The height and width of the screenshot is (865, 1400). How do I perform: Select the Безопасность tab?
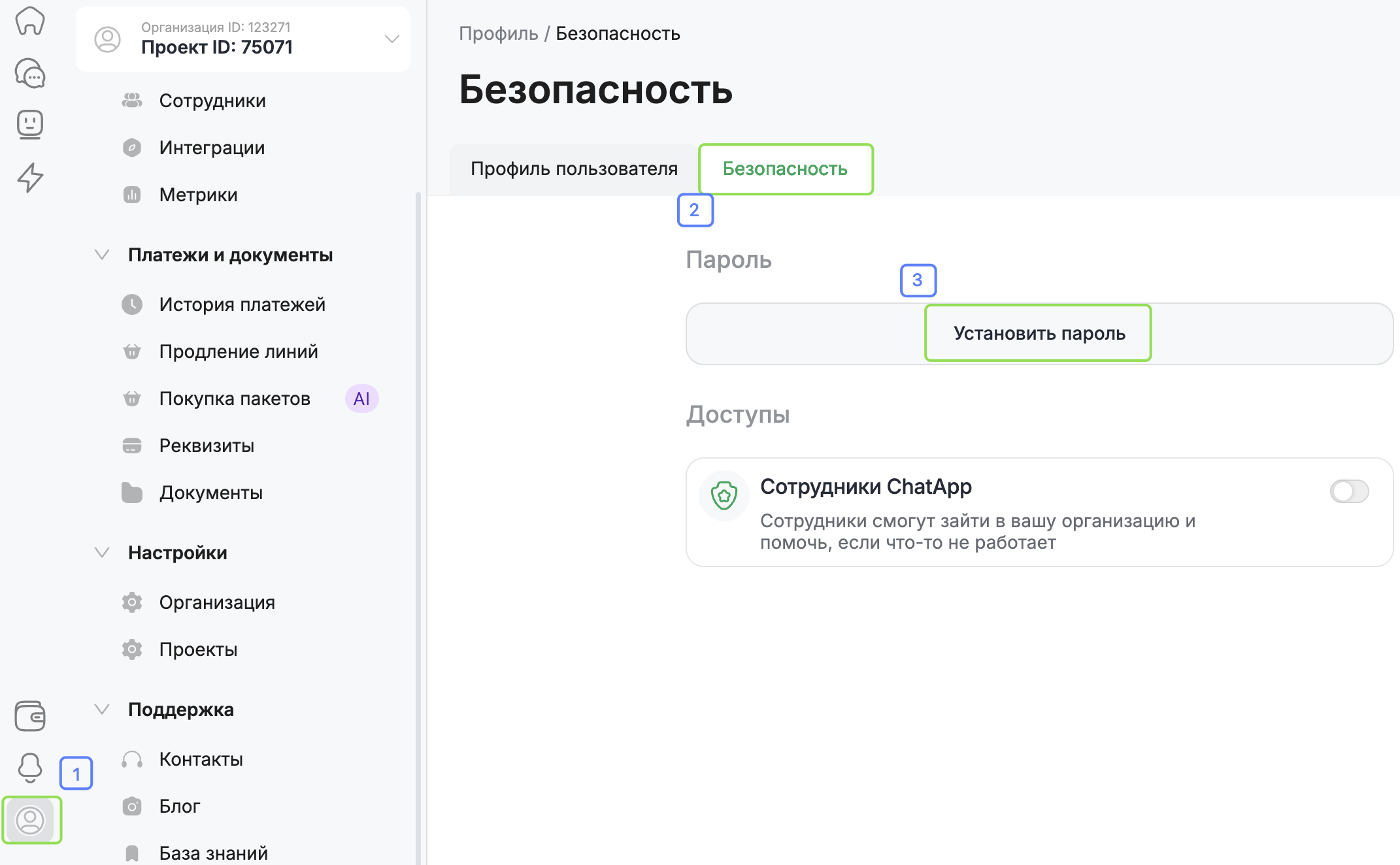(785, 169)
